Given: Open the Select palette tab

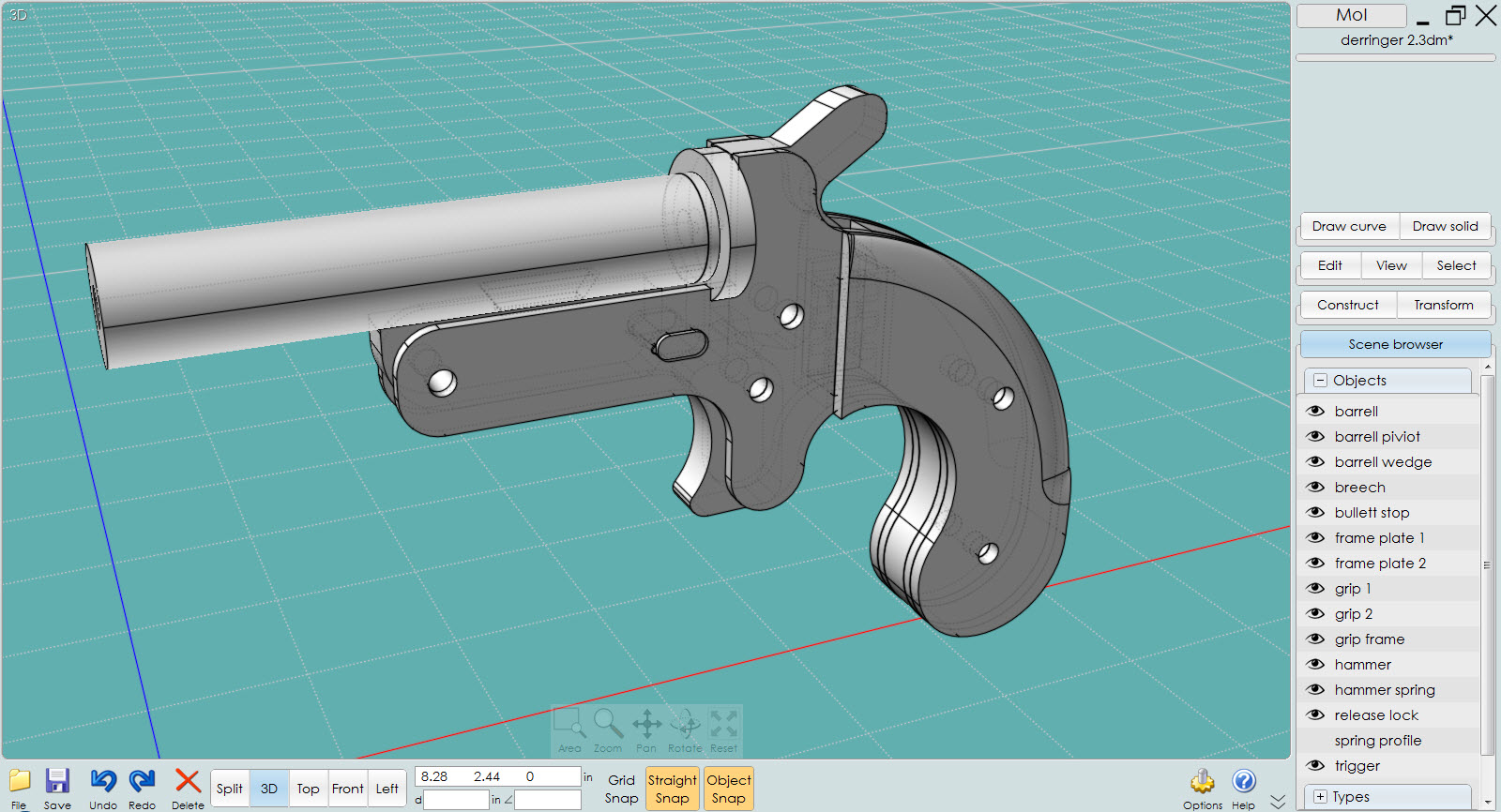Looking at the screenshot, I should [x=1457, y=265].
